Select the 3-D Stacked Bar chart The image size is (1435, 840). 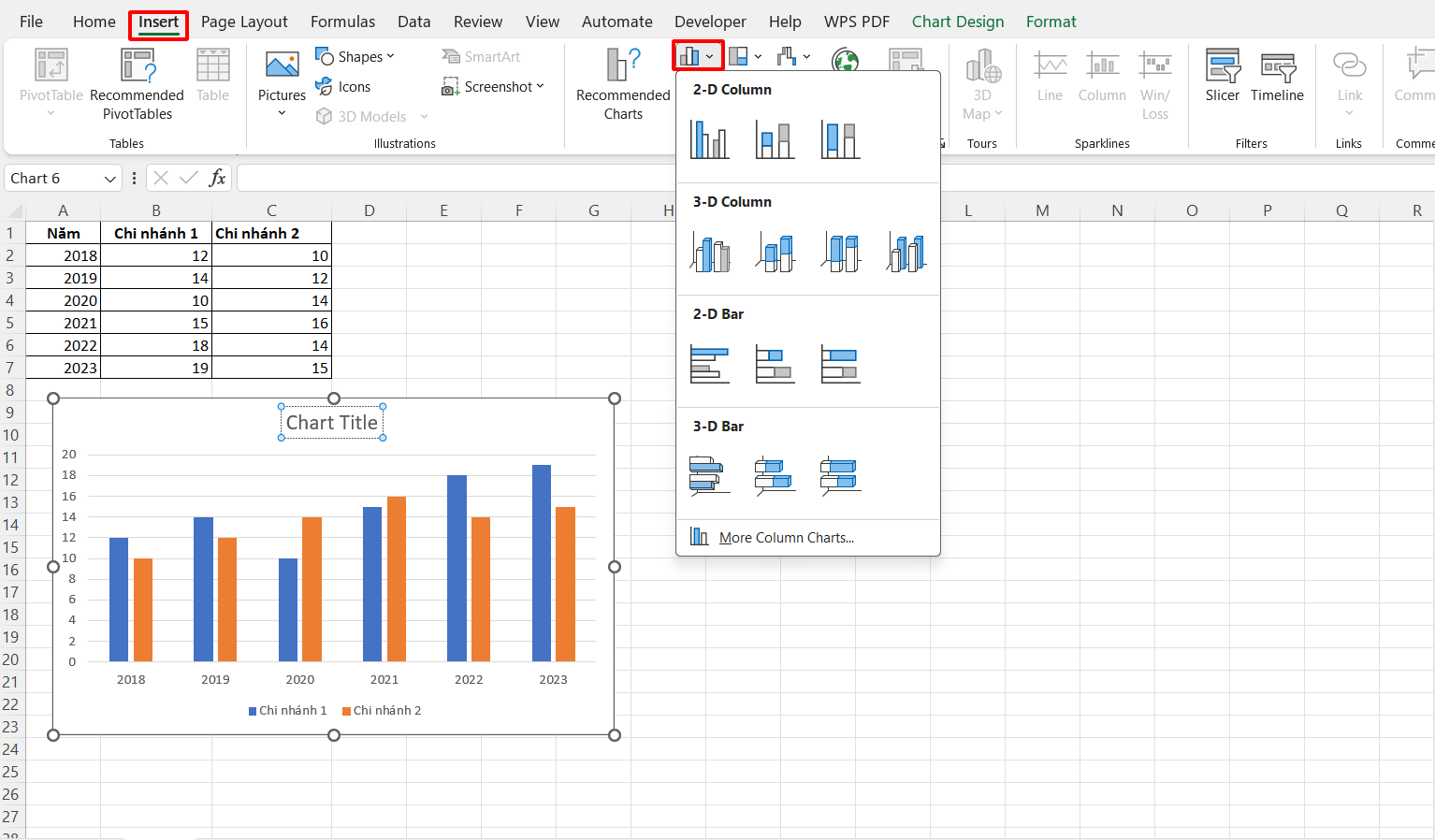[775, 475]
